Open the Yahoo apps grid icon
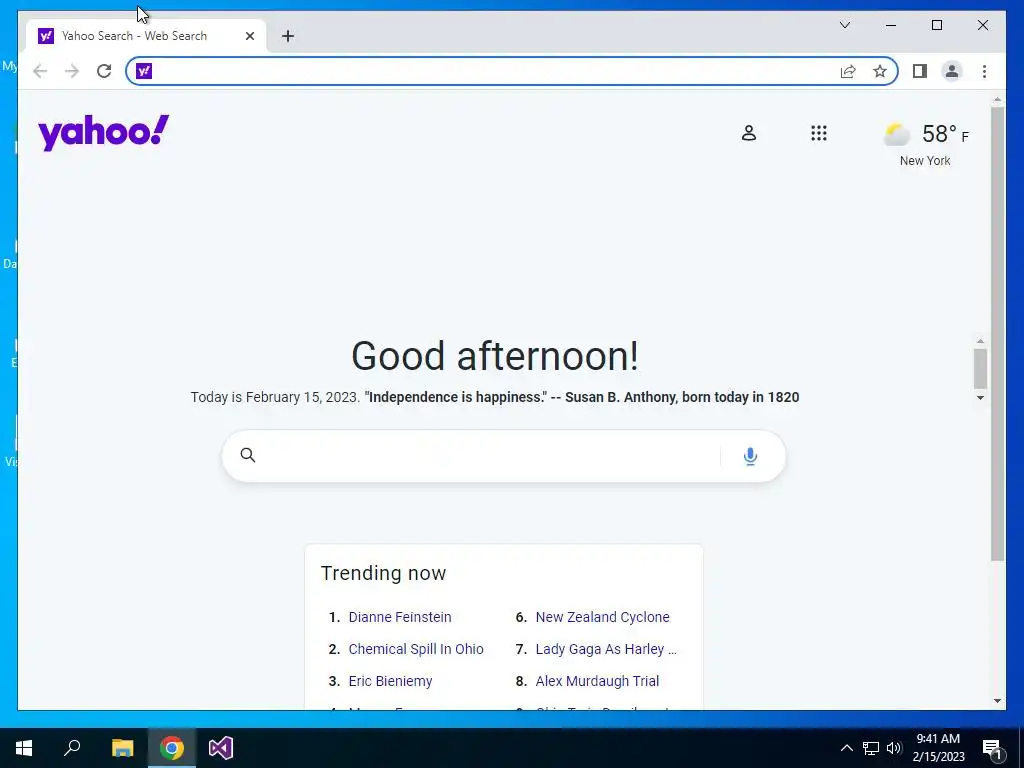 coord(818,133)
